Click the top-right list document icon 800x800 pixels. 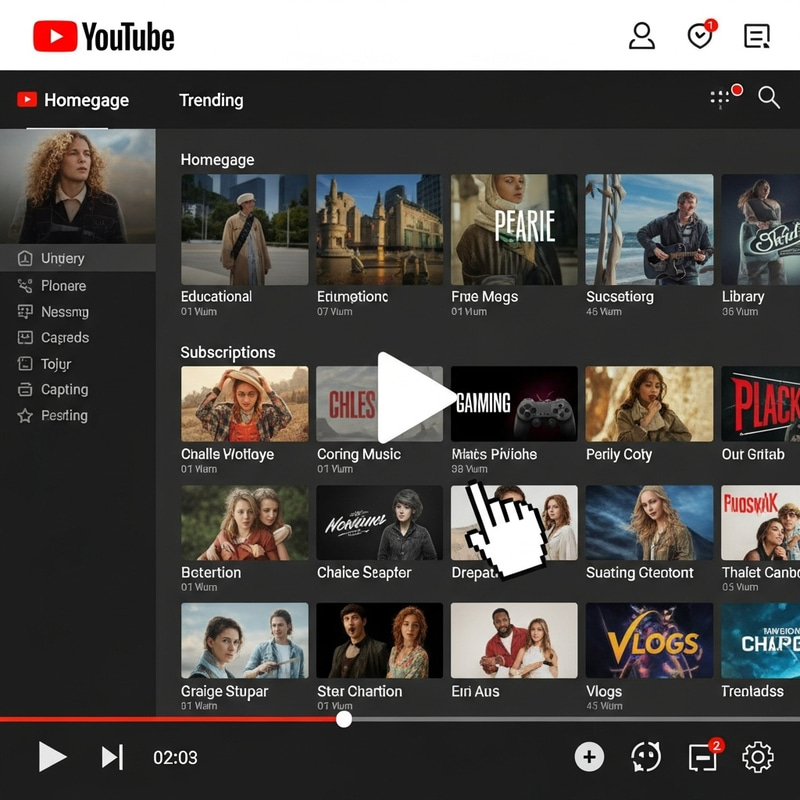(757, 37)
